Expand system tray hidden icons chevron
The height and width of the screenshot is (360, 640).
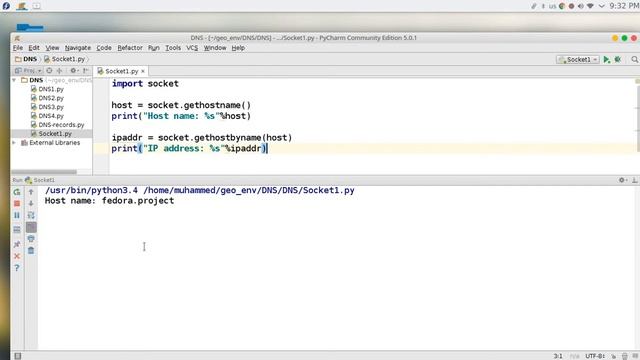click(x=601, y=6)
